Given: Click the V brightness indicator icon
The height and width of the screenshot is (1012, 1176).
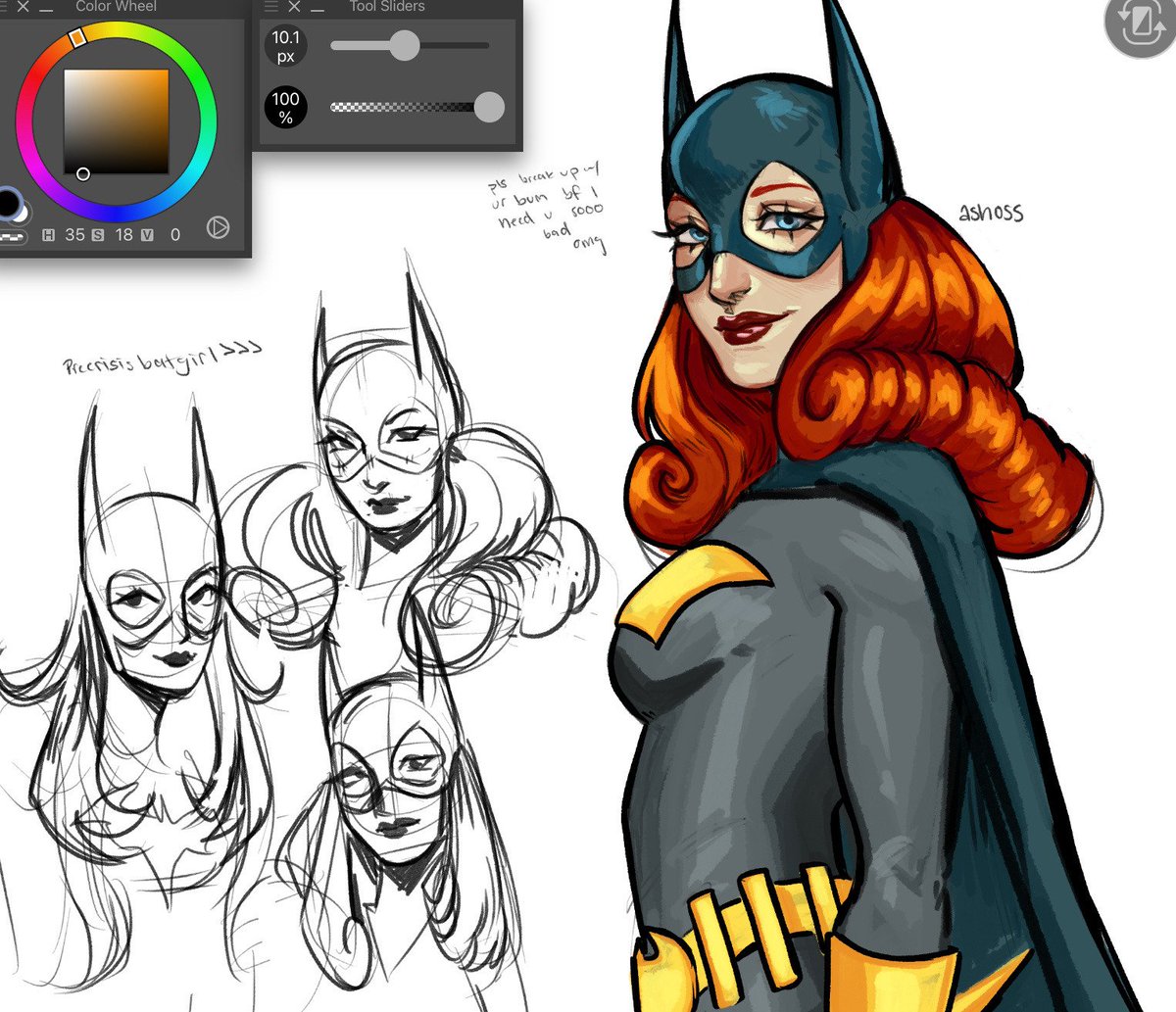Looking at the screenshot, I should (x=146, y=234).
